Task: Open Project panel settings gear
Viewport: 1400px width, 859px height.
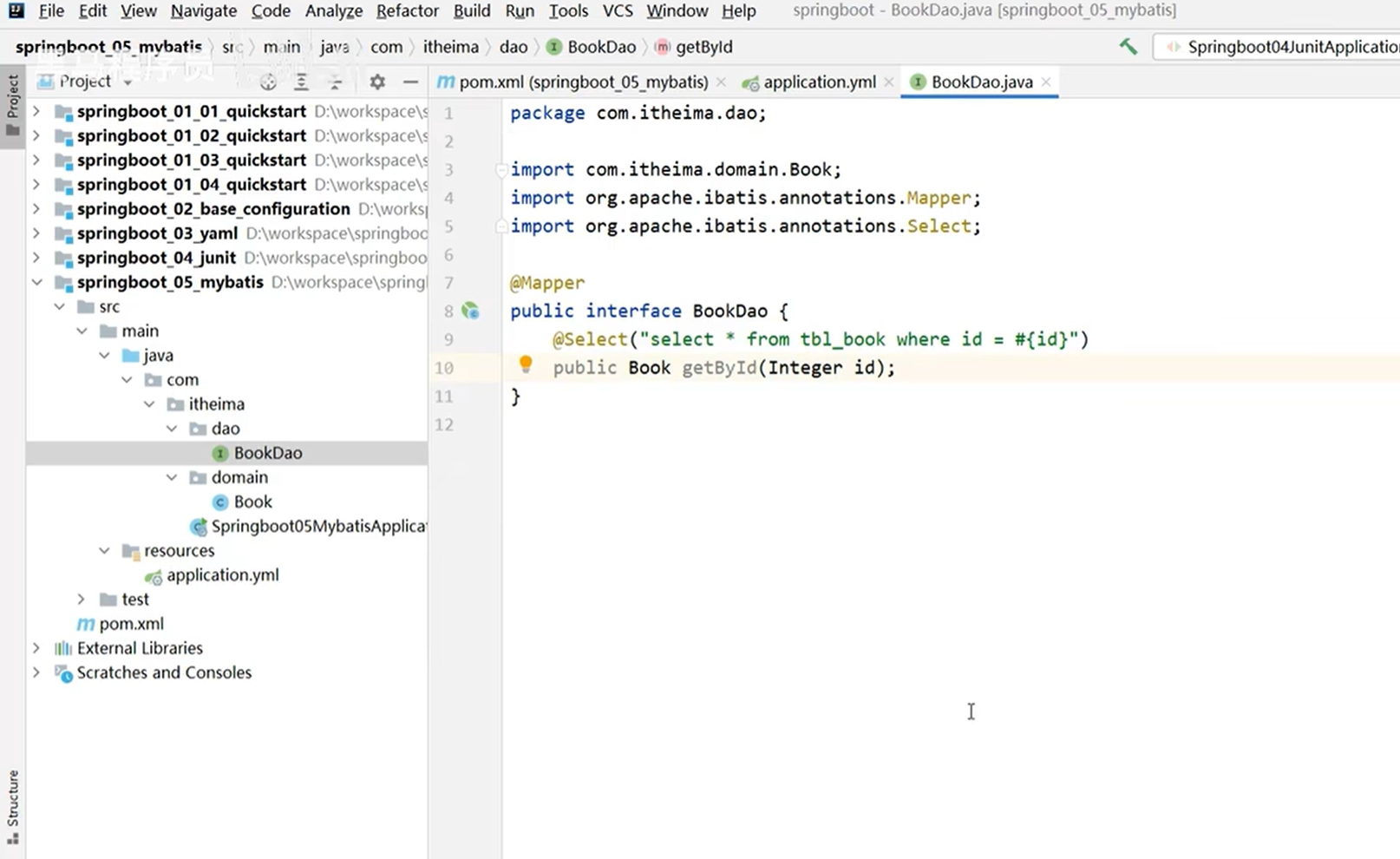Action: tap(376, 82)
